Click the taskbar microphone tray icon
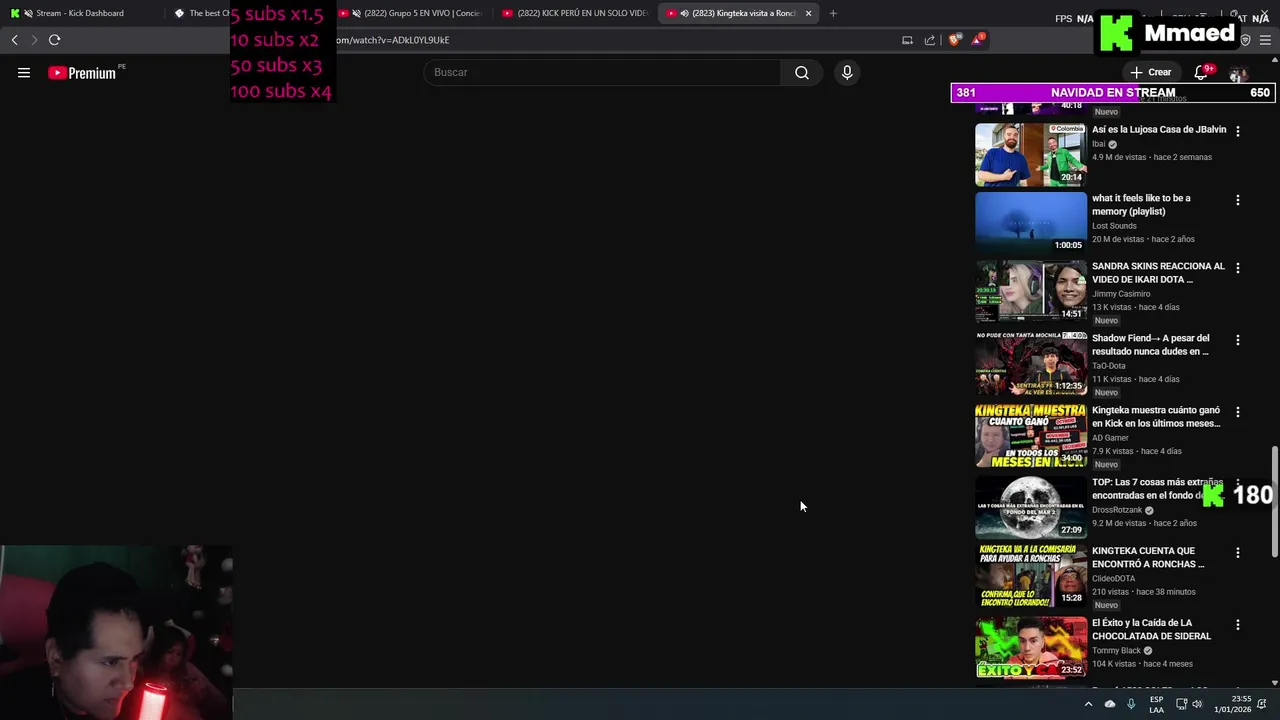The width and height of the screenshot is (1280, 720). click(1131, 704)
